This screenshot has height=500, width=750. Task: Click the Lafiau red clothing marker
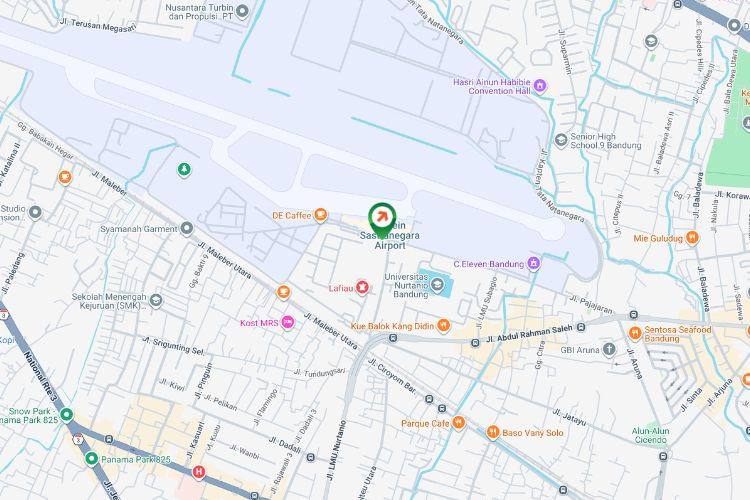coord(362,288)
